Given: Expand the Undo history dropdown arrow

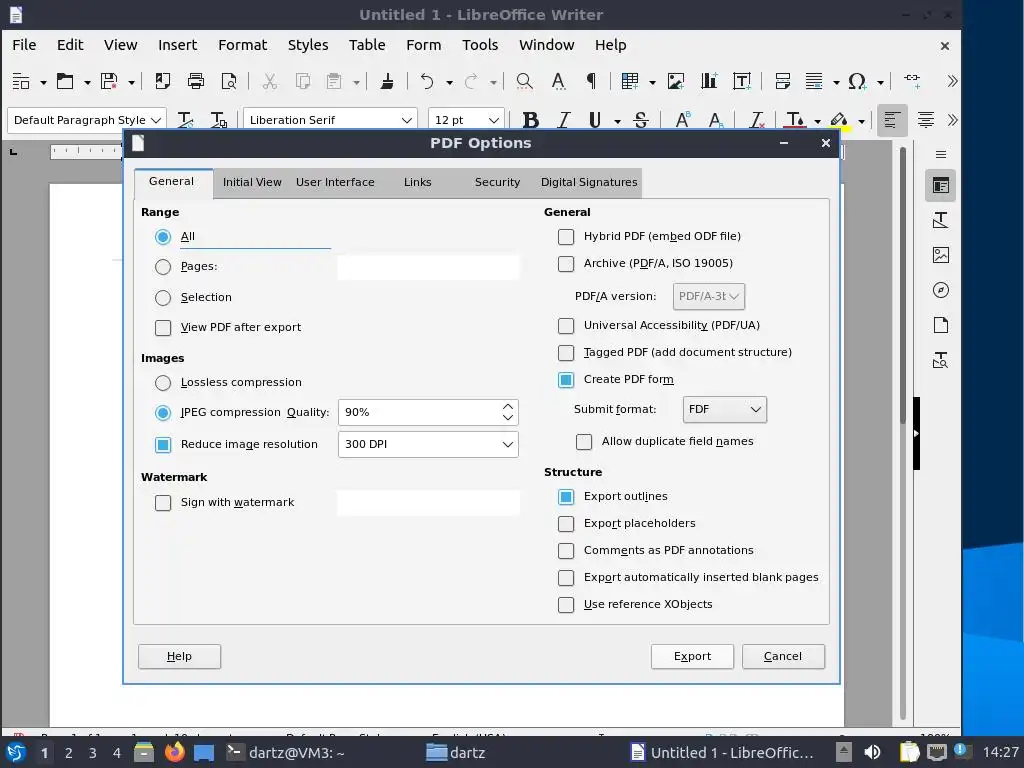Looking at the screenshot, I should [449, 82].
